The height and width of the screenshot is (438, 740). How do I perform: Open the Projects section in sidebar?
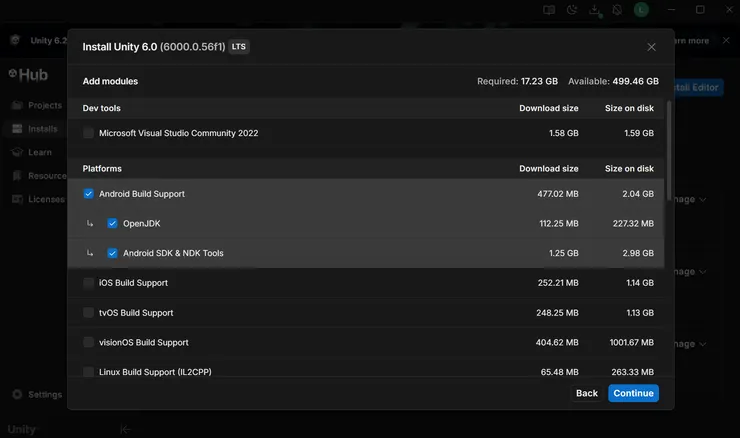[38, 105]
